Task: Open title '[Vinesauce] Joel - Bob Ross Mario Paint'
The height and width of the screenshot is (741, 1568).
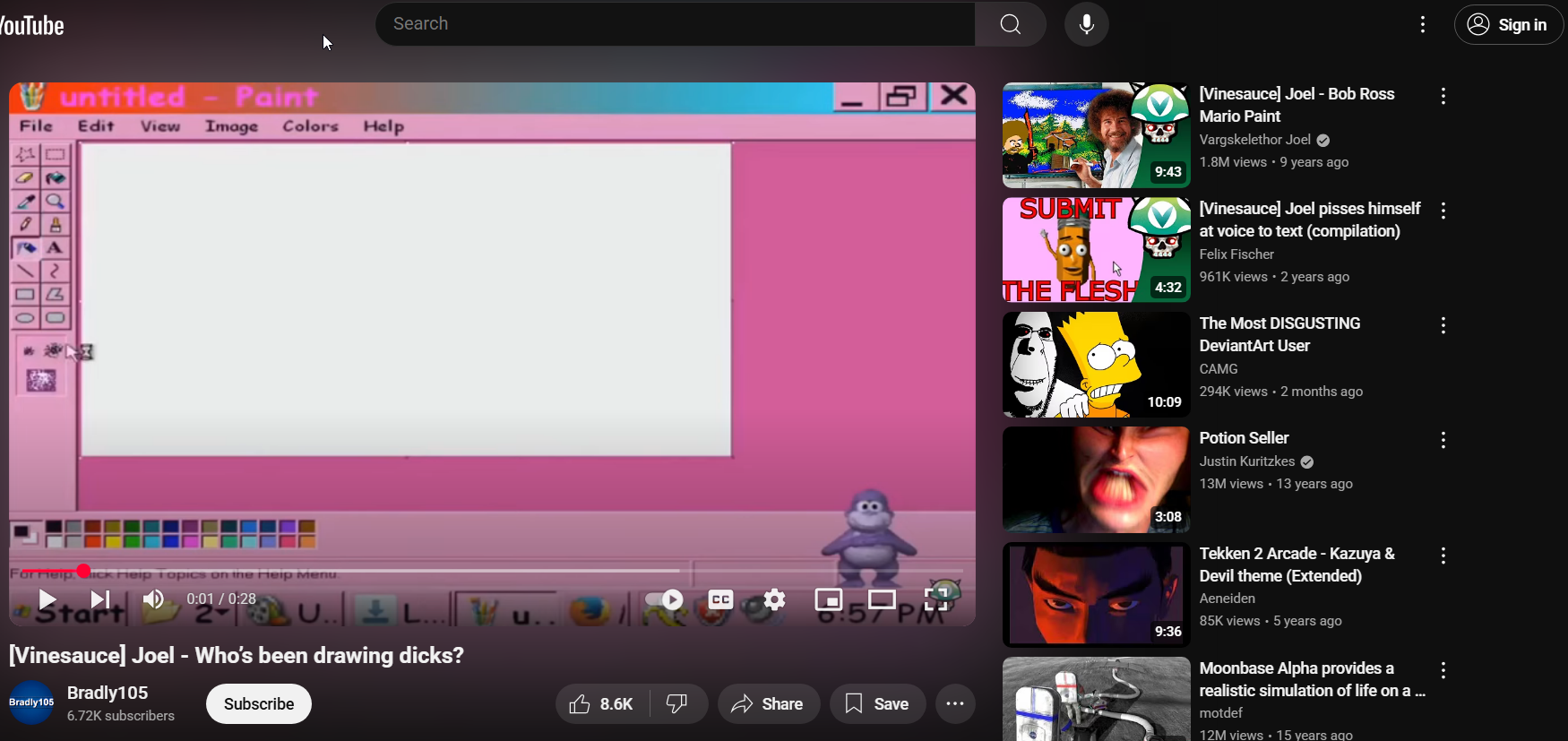Action: pos(1297,105)
